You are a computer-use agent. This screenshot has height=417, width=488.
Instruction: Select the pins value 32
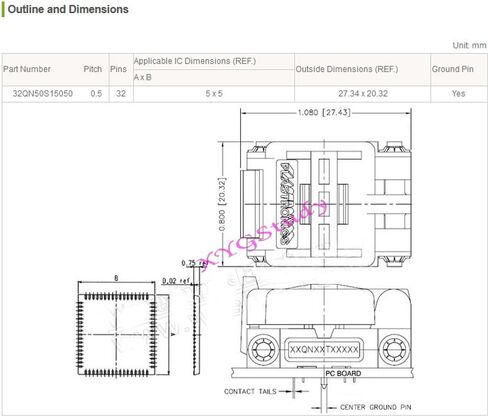[x=121, y=94]
